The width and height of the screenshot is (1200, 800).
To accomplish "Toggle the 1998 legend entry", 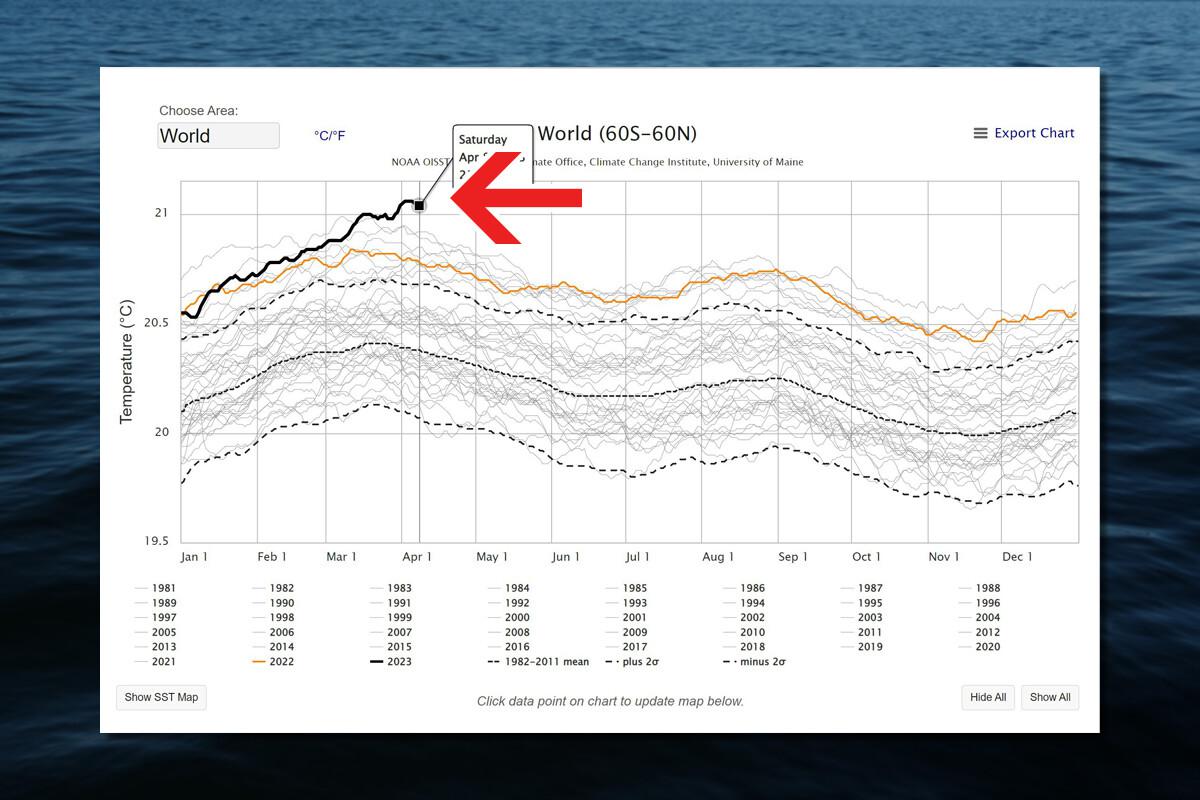I will tap(281, 618).
